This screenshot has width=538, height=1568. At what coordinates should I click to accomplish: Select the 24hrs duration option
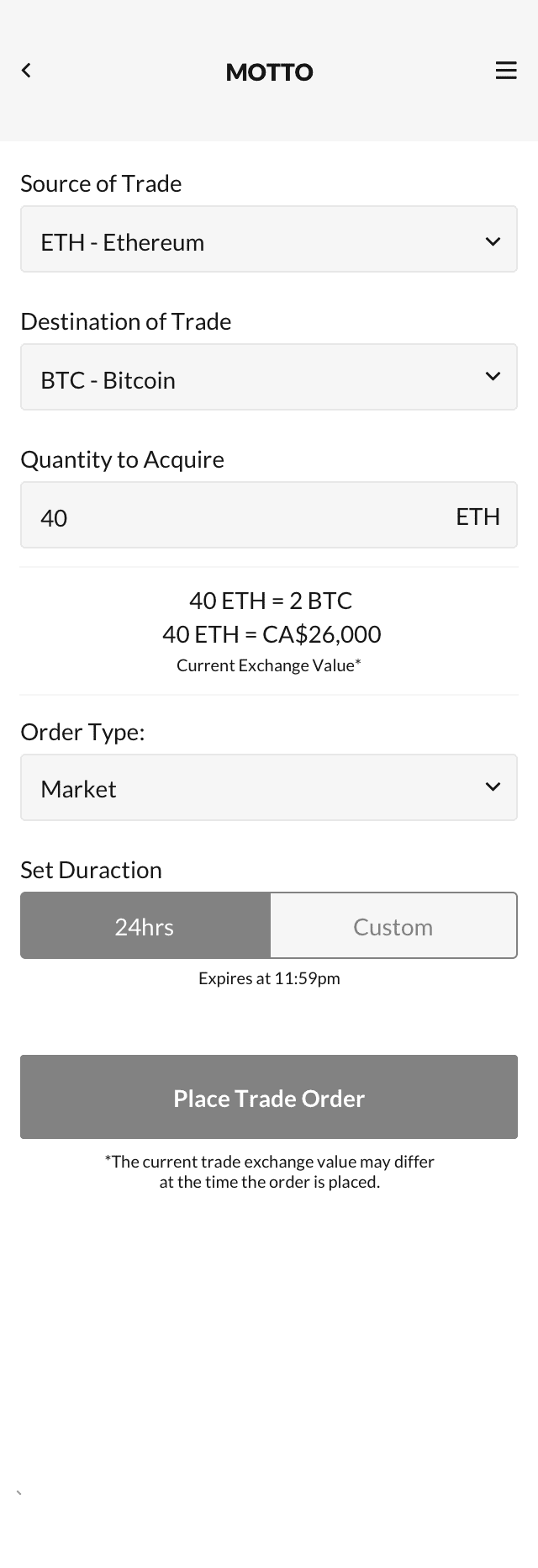pyautogui.click(x=145, y=925)
